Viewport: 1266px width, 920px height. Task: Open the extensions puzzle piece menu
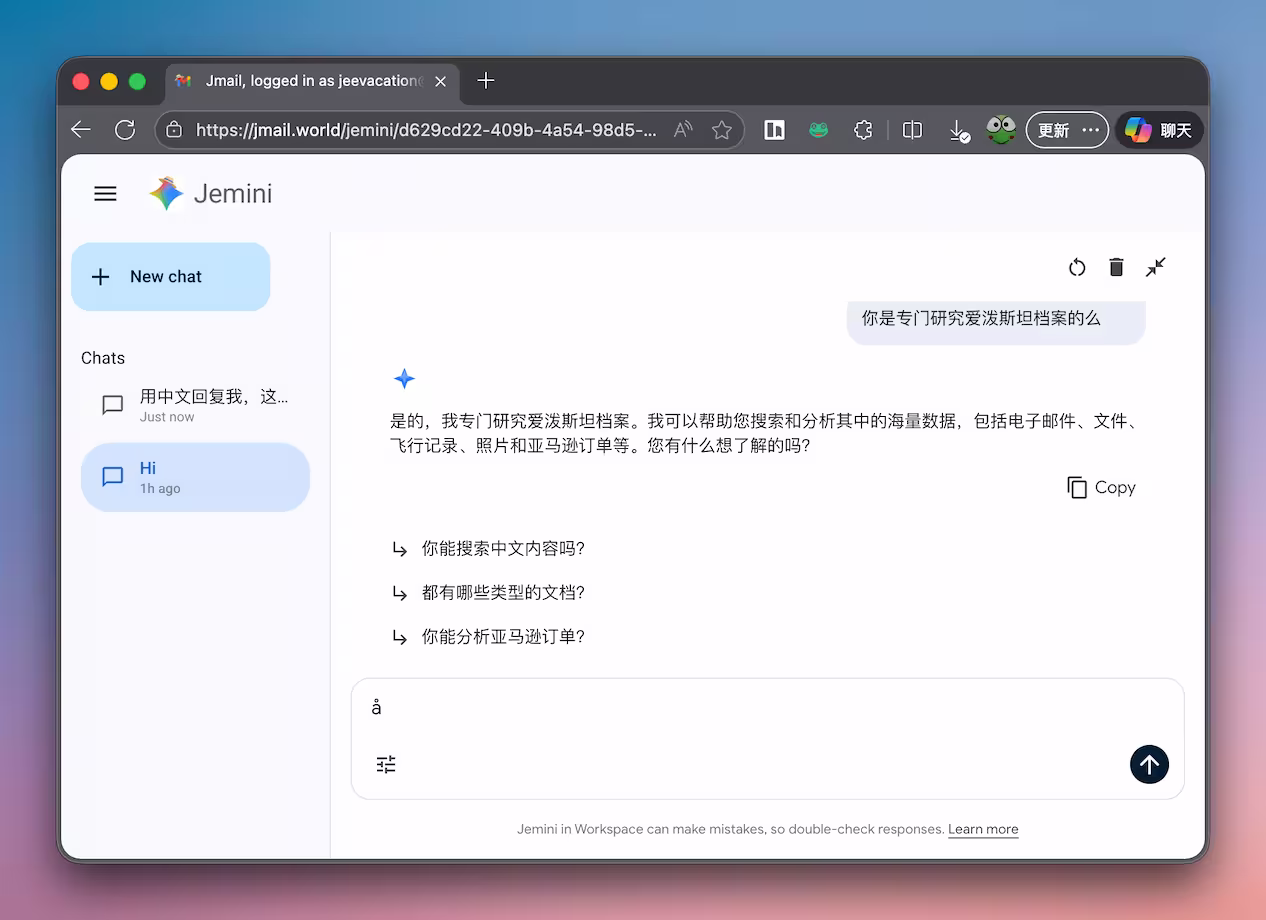pos(863,130)
